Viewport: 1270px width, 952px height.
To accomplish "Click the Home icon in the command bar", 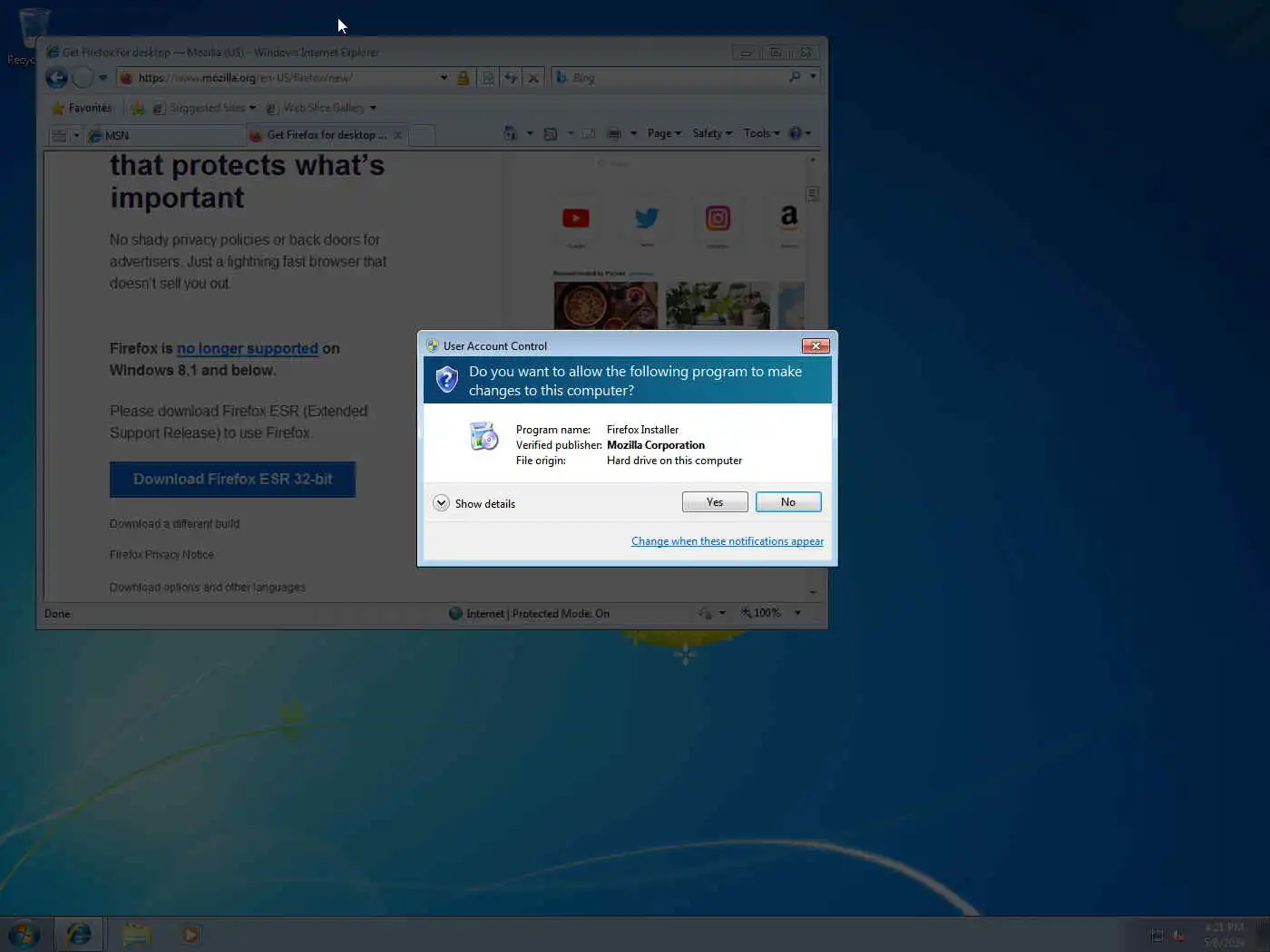I will point(511,133).
